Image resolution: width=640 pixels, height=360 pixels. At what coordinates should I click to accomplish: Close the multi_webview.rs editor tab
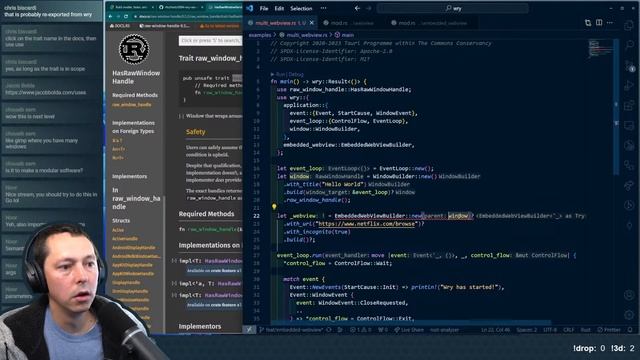[x=312, y=23]
